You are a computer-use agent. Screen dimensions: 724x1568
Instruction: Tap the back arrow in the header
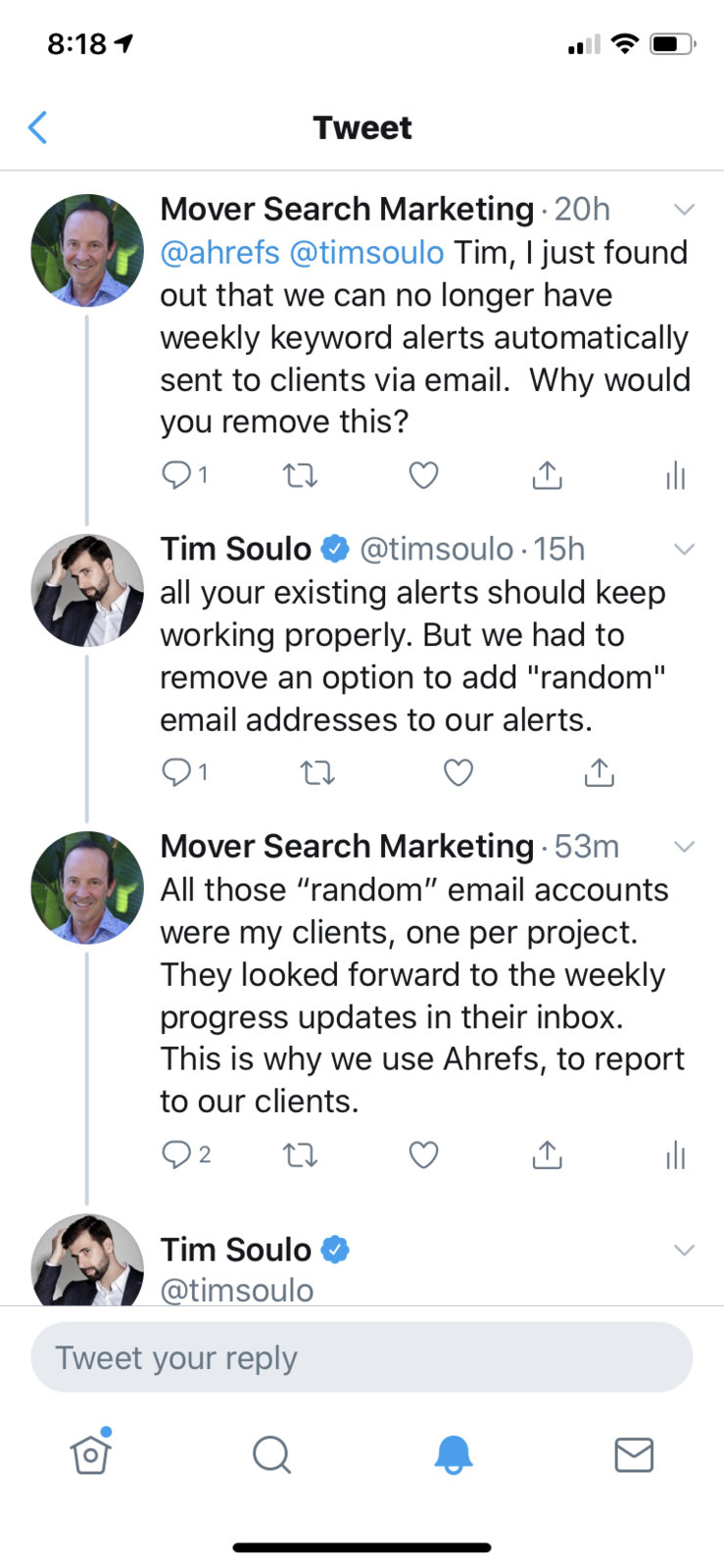pyautogui.click(x=38, y=127)
